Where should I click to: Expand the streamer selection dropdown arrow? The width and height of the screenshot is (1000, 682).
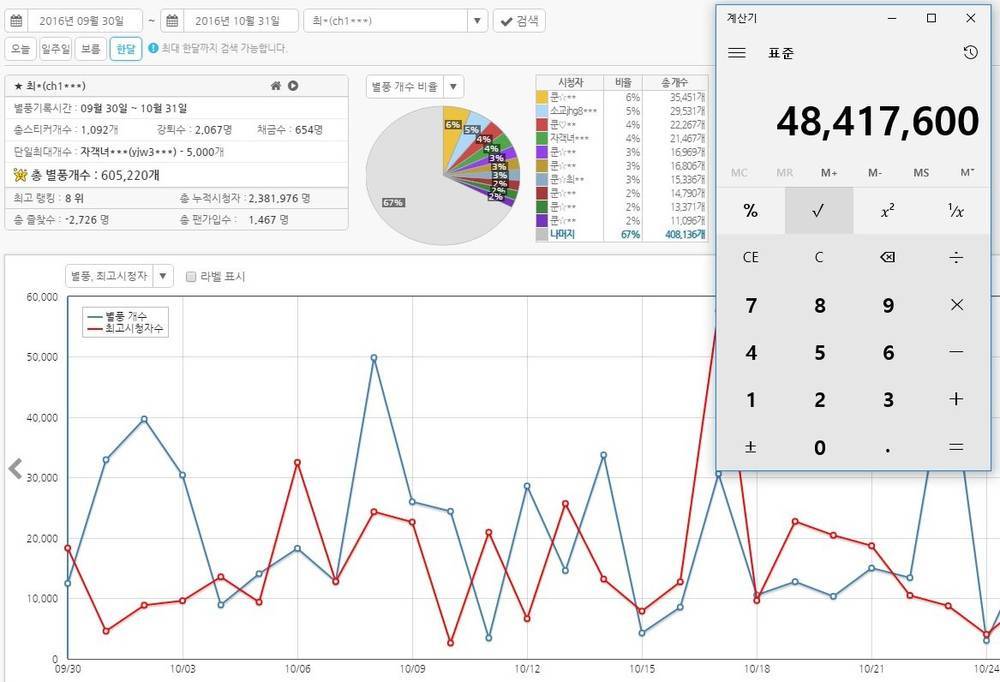(x=477, y=21)
